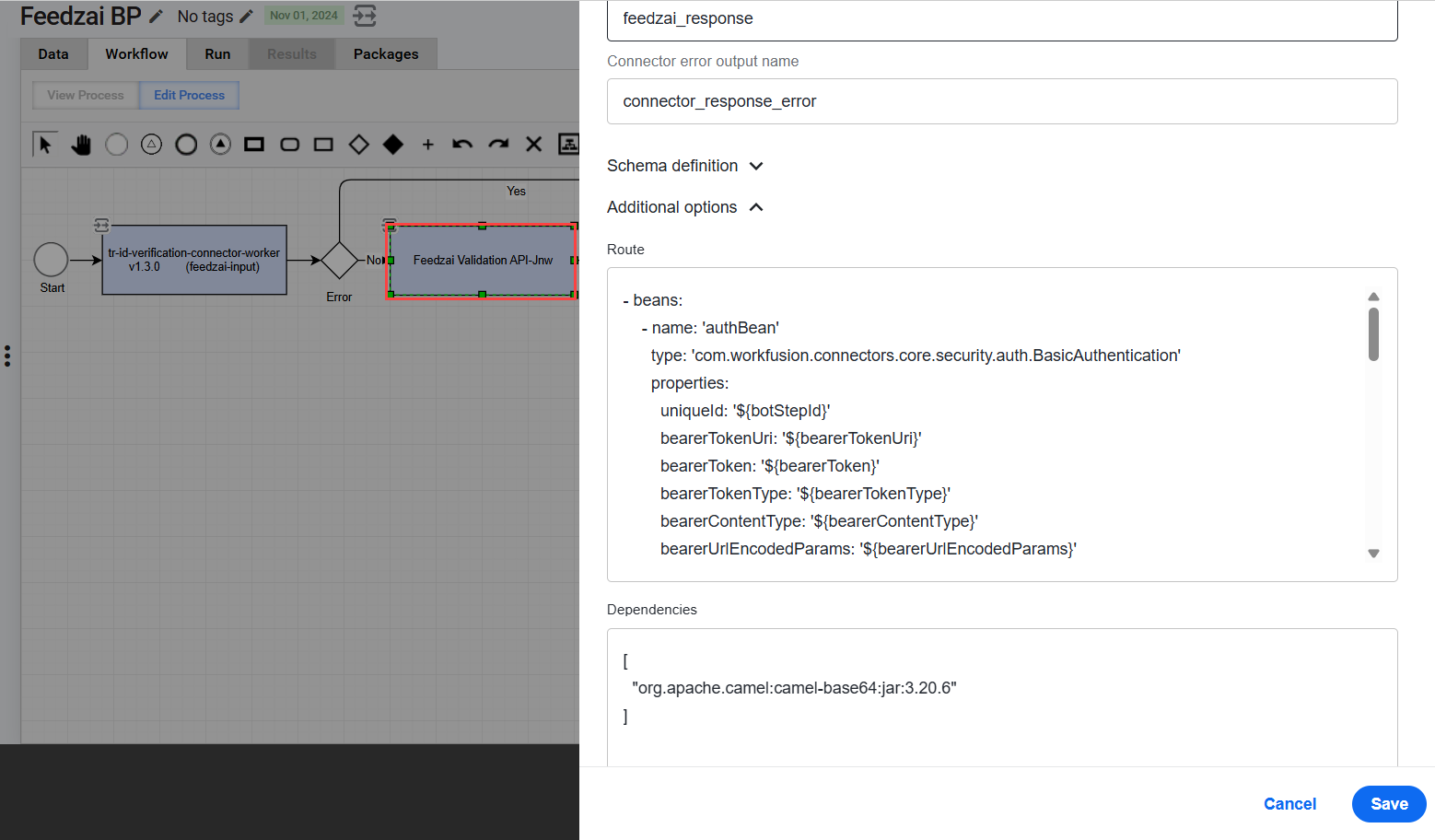The height and width of the screenshot is (840, 1435).
Task: Click the Route editor scroll-down arrow
Action: point(1373,554)
